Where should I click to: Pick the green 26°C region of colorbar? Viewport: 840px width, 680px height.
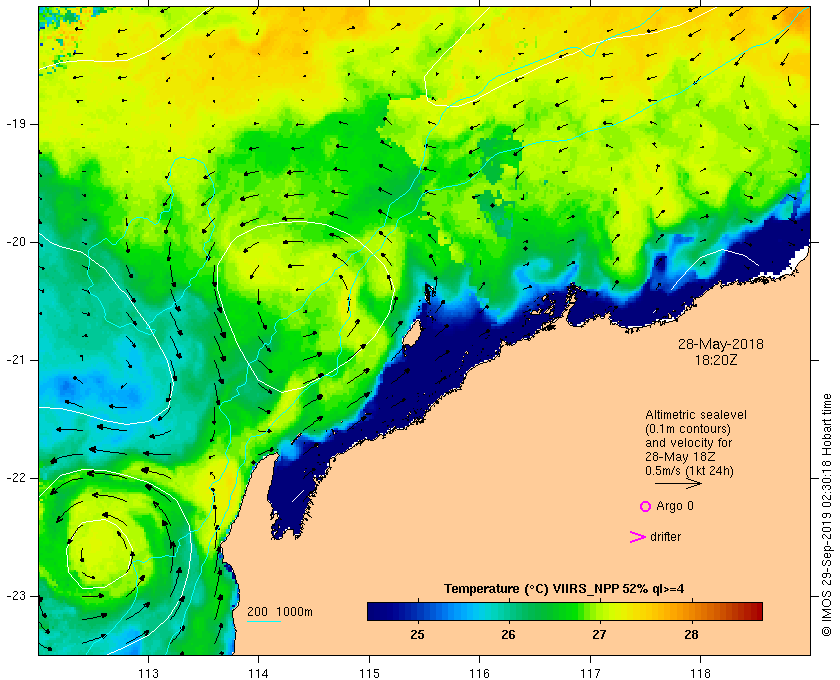[x=508, y=611]
